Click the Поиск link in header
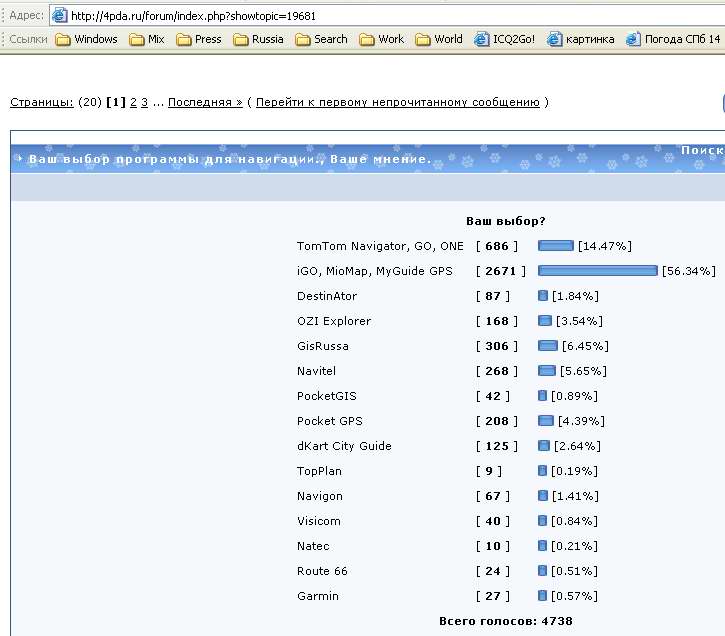Viewport: 725px width, 636px height. (x=702, y=150)
